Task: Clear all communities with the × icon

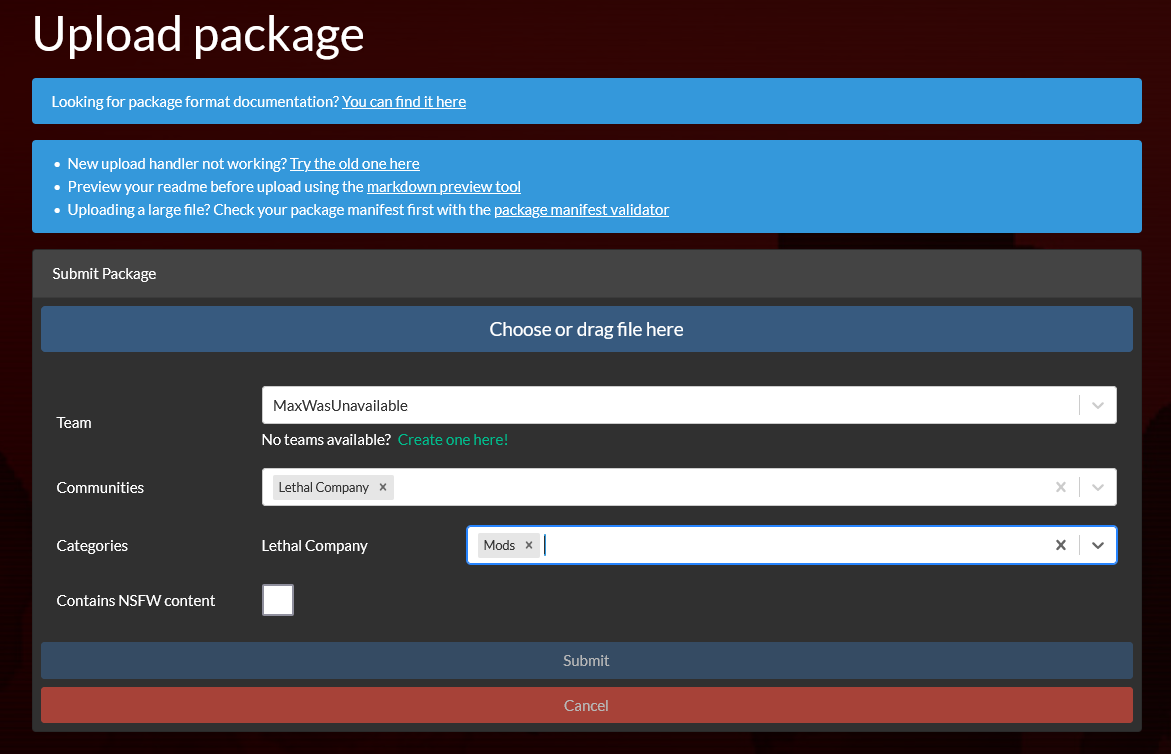Action: pyautogui.click(x=1060, y=487)
